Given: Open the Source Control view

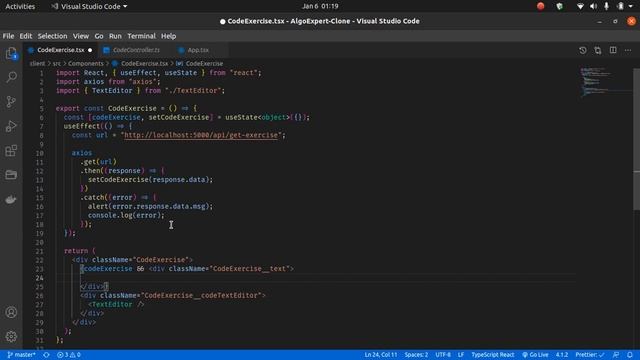Looking at the screenshot, I should pyautogui.click(x=11, y=101).
